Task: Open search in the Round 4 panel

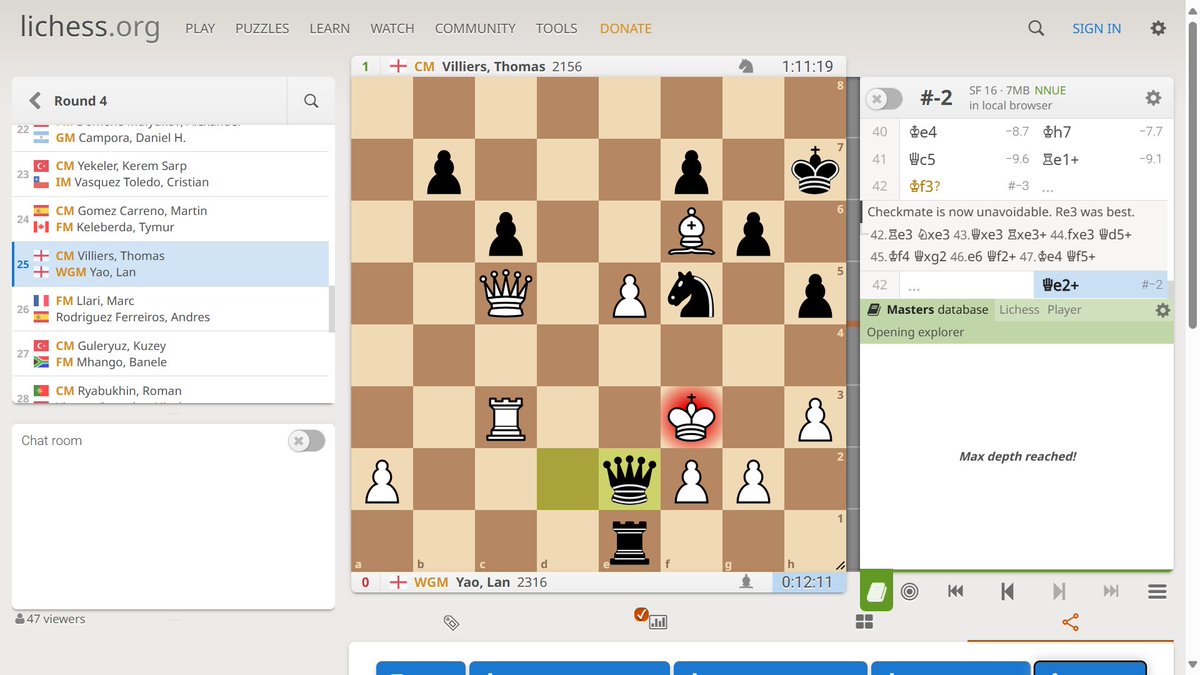Action: 310,100
